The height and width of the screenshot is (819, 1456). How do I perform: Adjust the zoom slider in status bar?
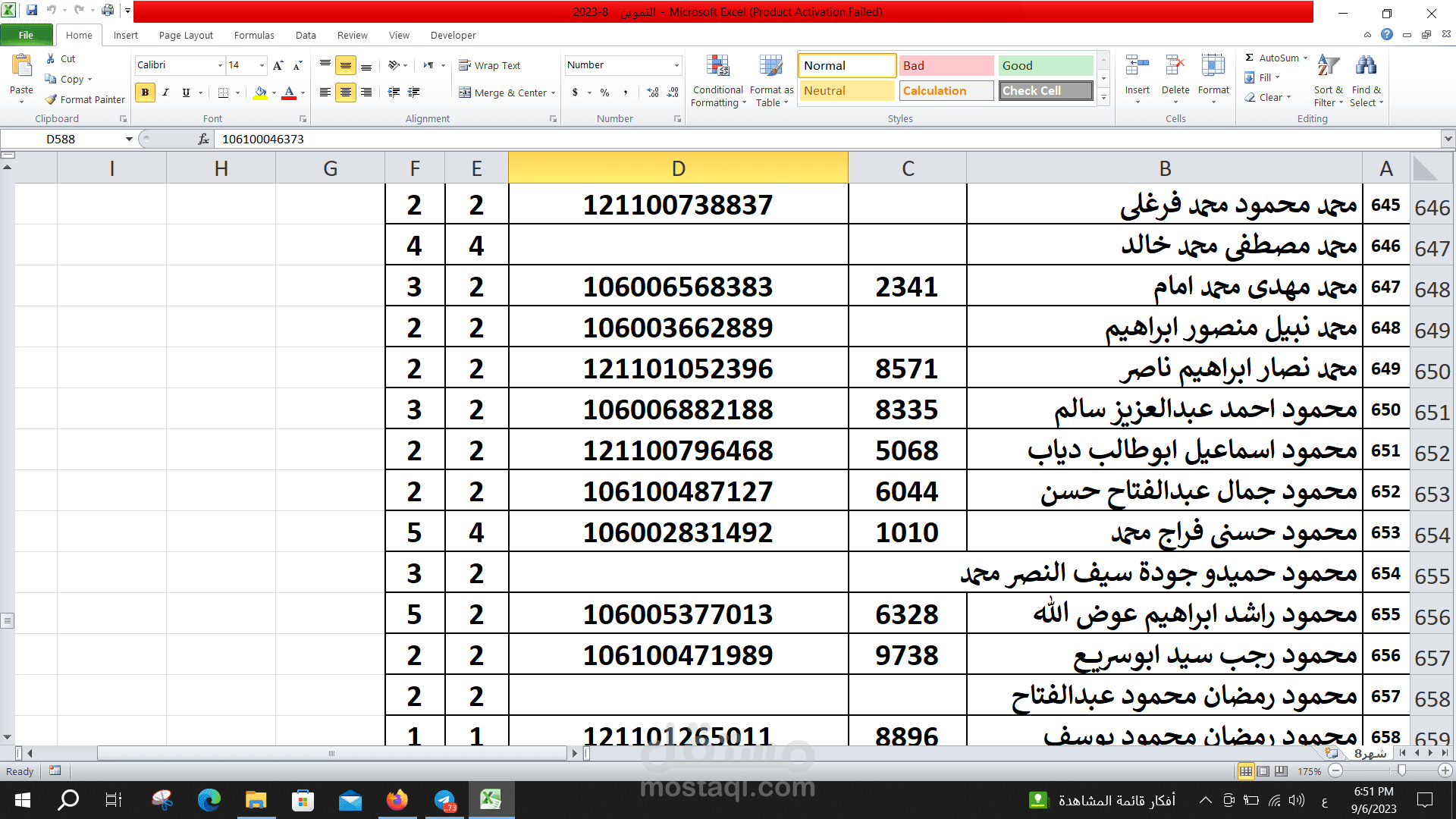pyautogui.click(x=1401, y=770)
